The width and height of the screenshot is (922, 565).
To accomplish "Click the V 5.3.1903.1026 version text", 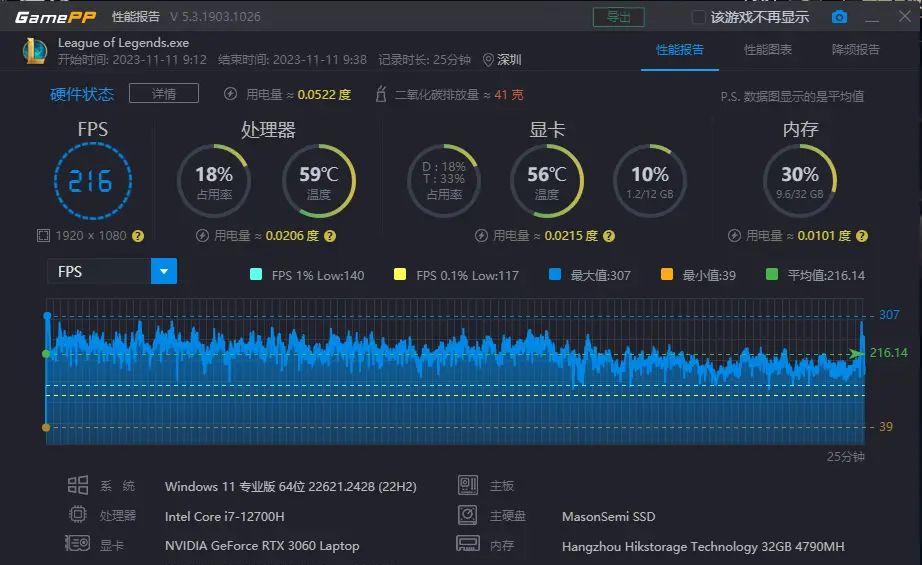I will coord(215,17).
